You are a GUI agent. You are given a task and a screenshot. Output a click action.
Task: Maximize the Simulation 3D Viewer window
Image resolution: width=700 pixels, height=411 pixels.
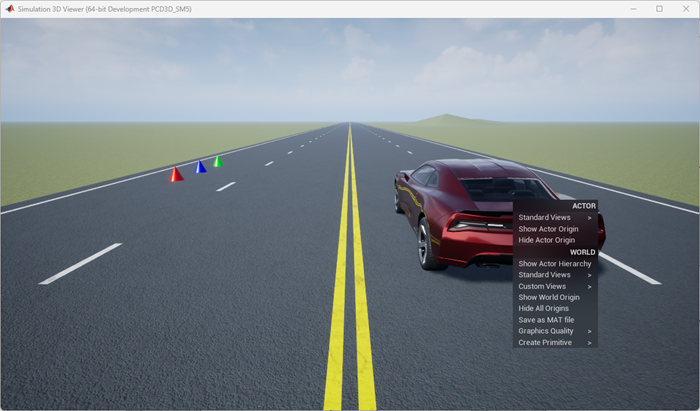click(659, 9)
